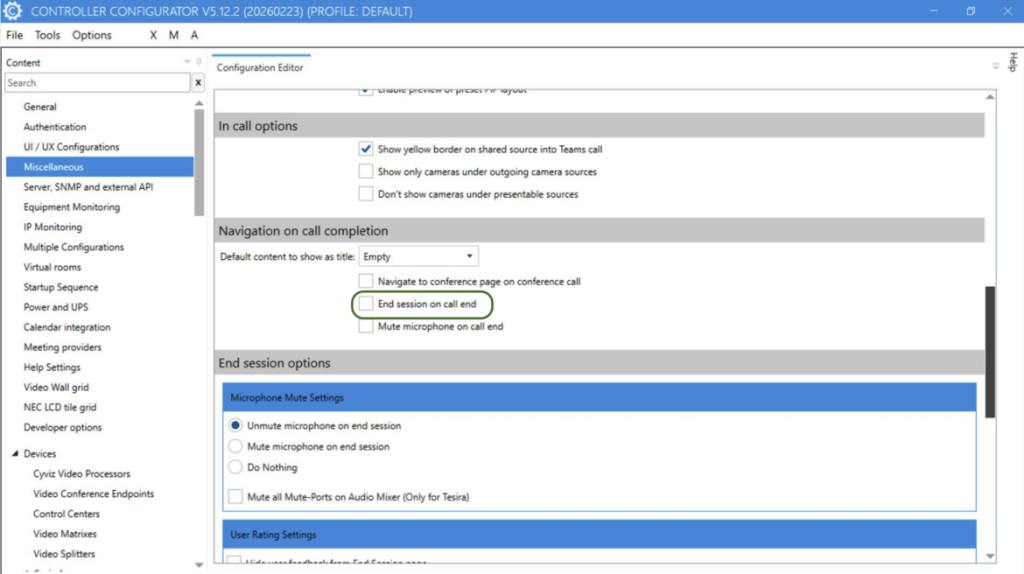The image size is (1024, 574).
Task: Select Calendar integration in Content list
Action: click(x=67, y=327)
